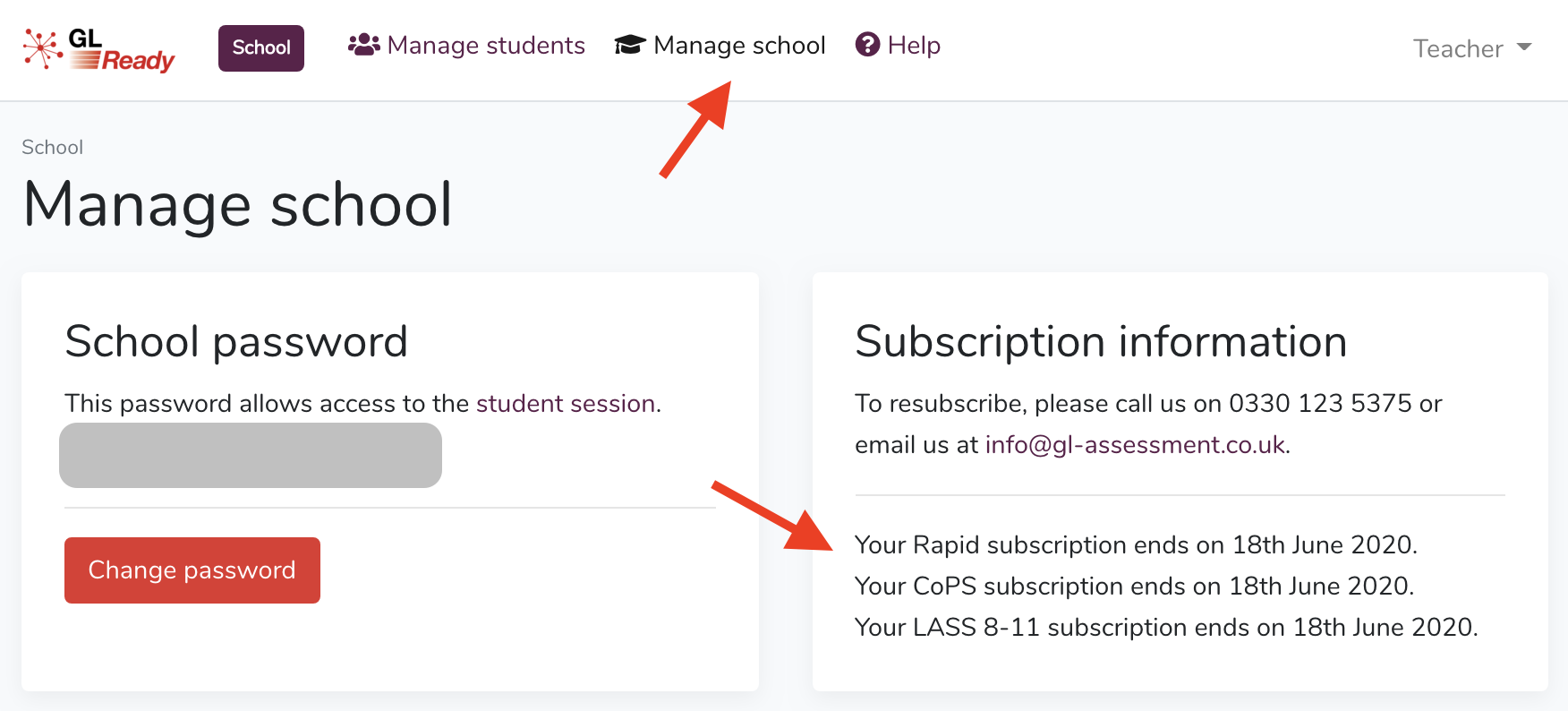Click the School breadcrumb text
This screenshot has height=711, width=1568.
click(53, 148)
